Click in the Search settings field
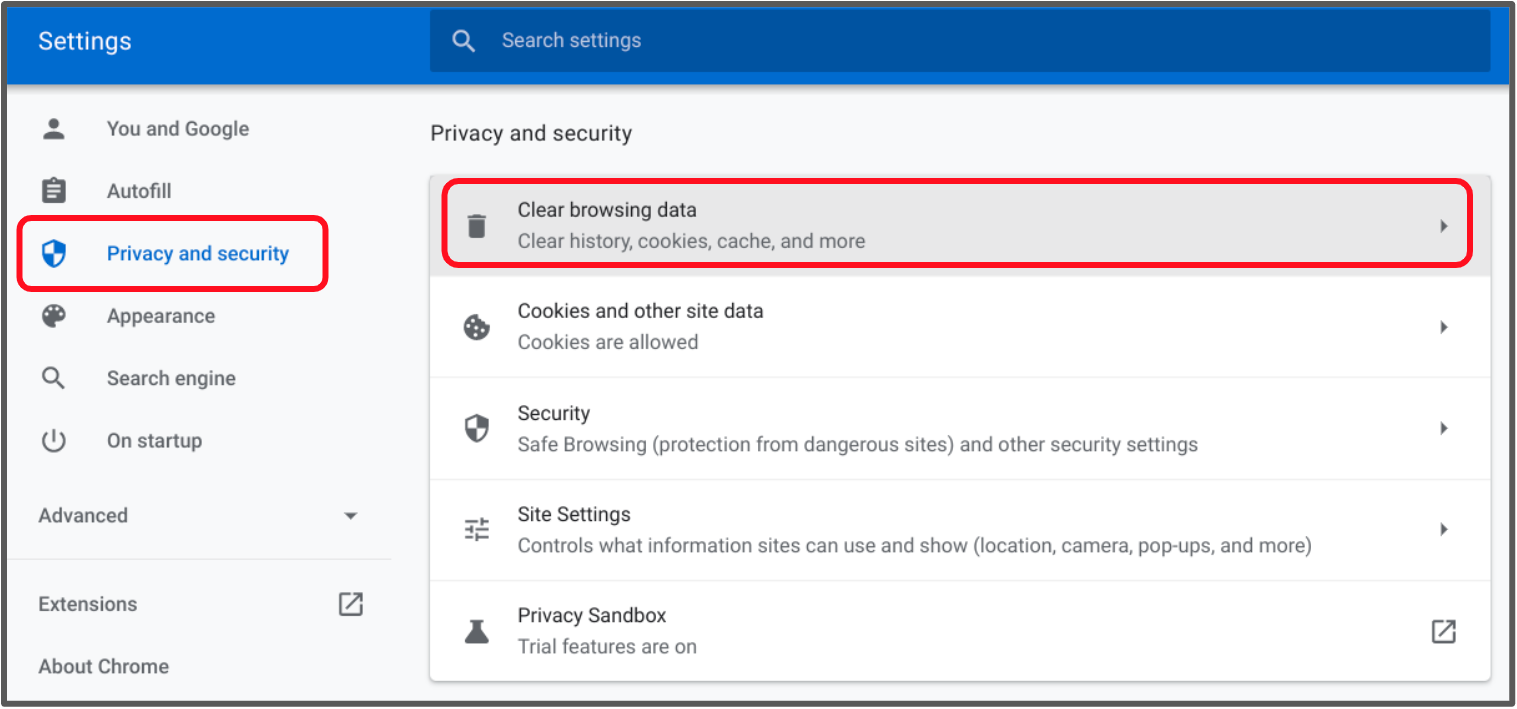 coord(960,41)
